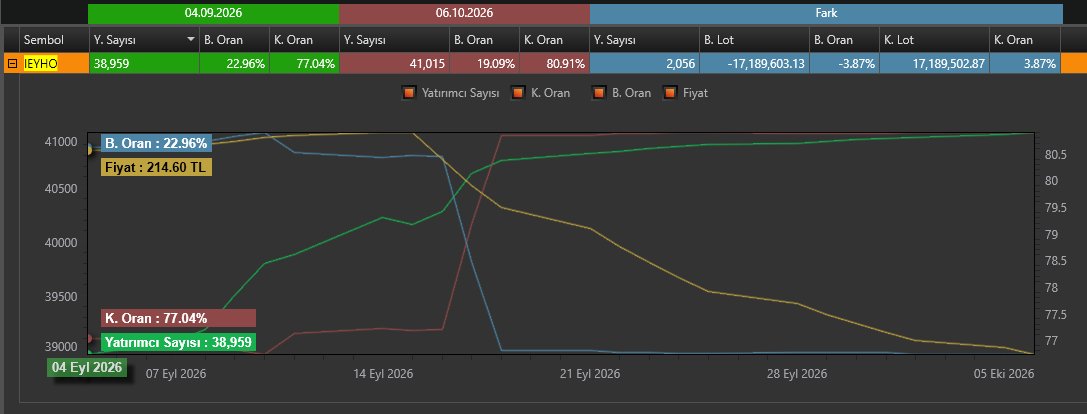This screenshot has width=1087, height=414.
Task: Select the 06.10.2026 date header
Action: 464,13
